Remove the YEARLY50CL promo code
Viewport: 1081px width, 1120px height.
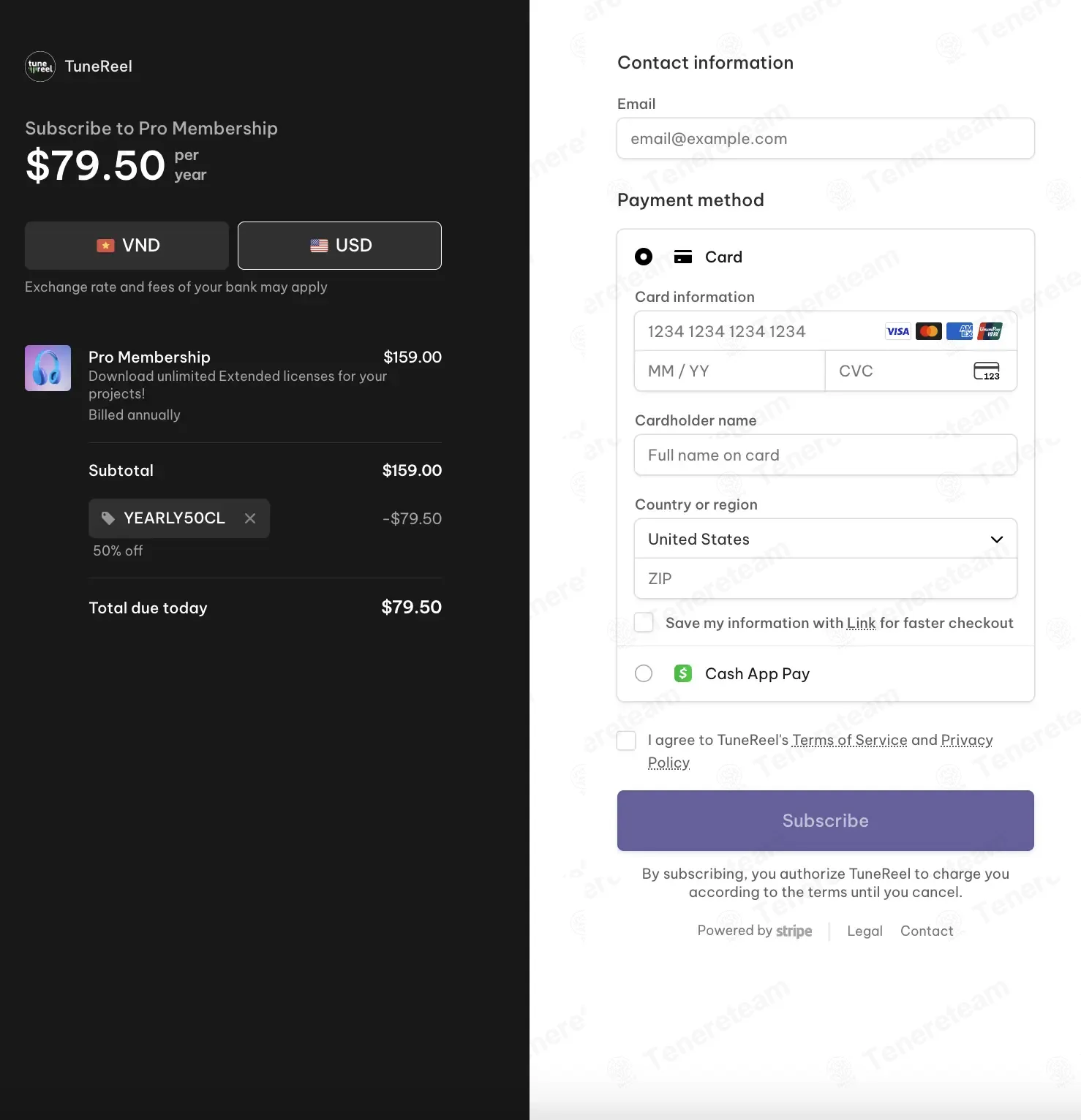[250, 518]
